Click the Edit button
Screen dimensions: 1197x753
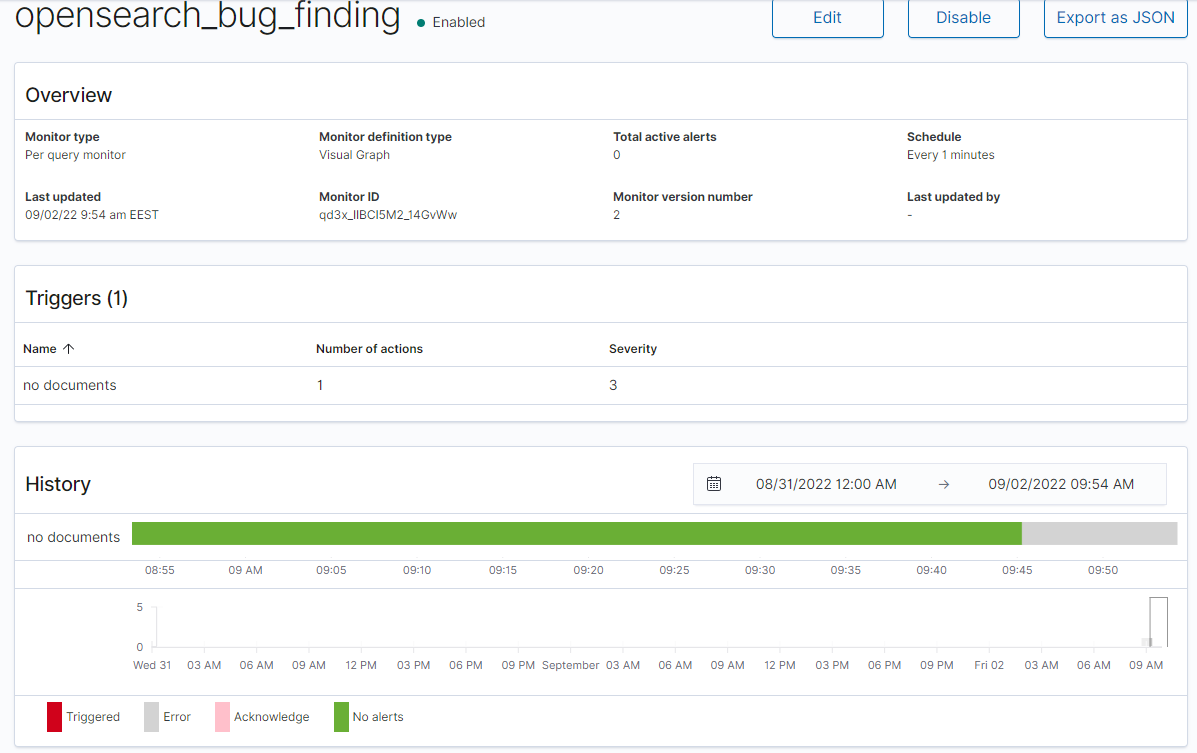click(827, 17)
